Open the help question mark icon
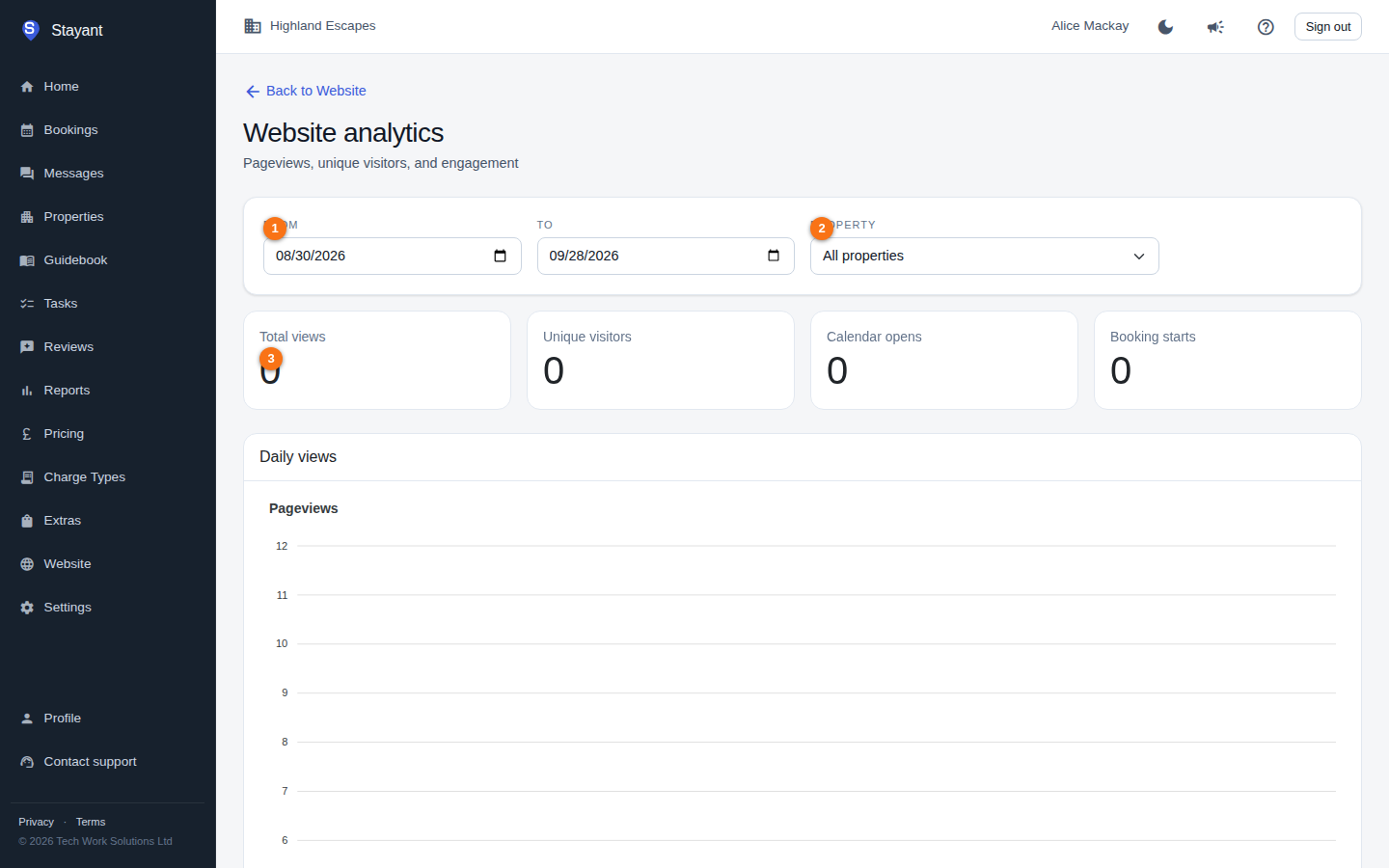Image resolution: width=1389 pixels, height=868 pixels. click(x=1266, y=27)
